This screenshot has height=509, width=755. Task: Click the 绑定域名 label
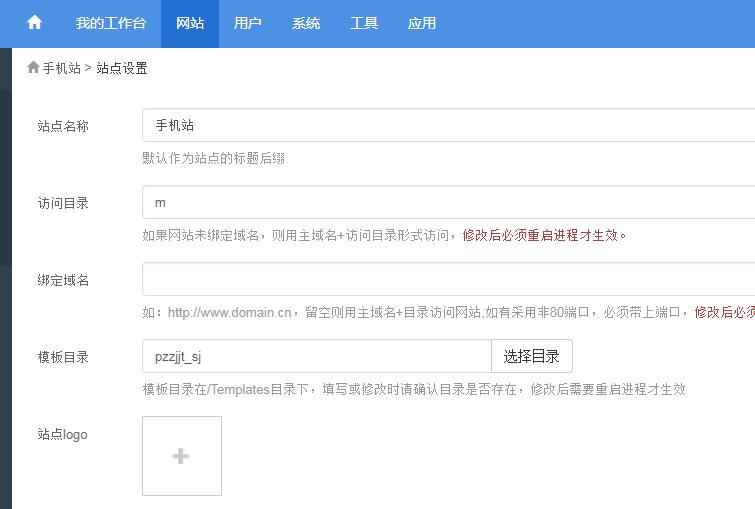pyautogui.click(x=63, y=280)
